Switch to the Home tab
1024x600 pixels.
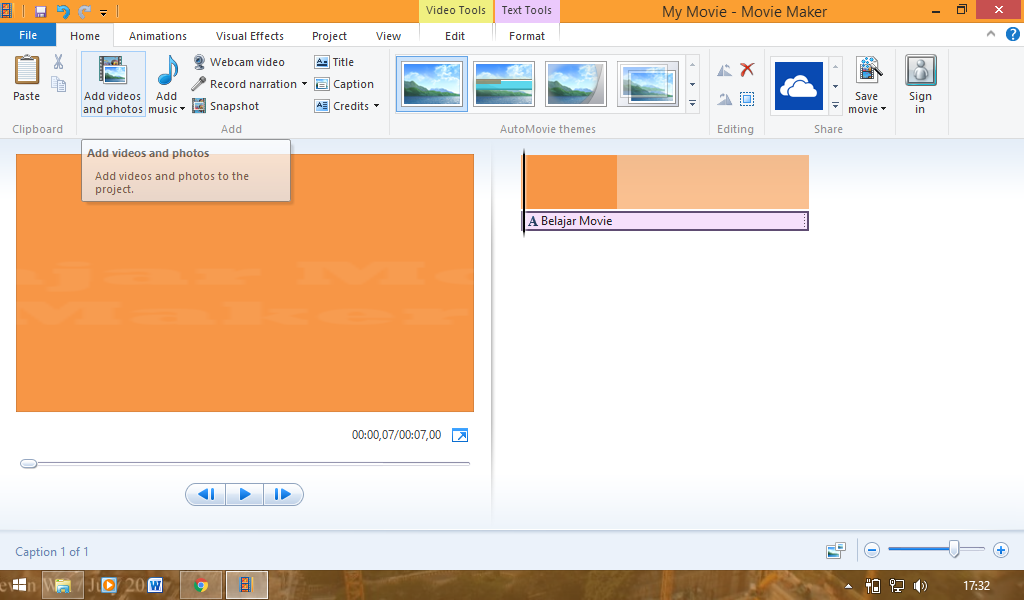[85, 36]
